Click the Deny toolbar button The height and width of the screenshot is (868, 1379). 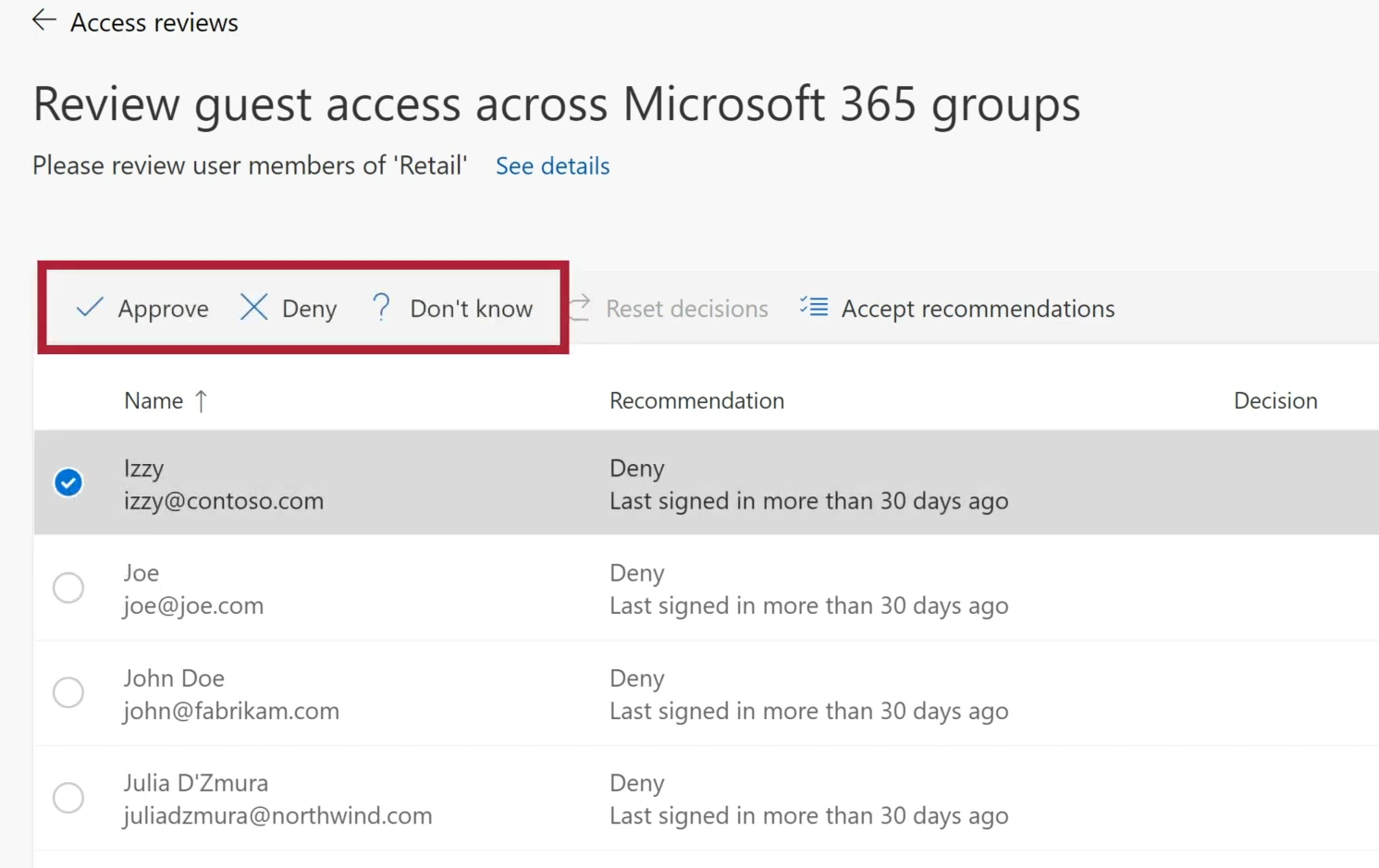(x=288, y=308)
